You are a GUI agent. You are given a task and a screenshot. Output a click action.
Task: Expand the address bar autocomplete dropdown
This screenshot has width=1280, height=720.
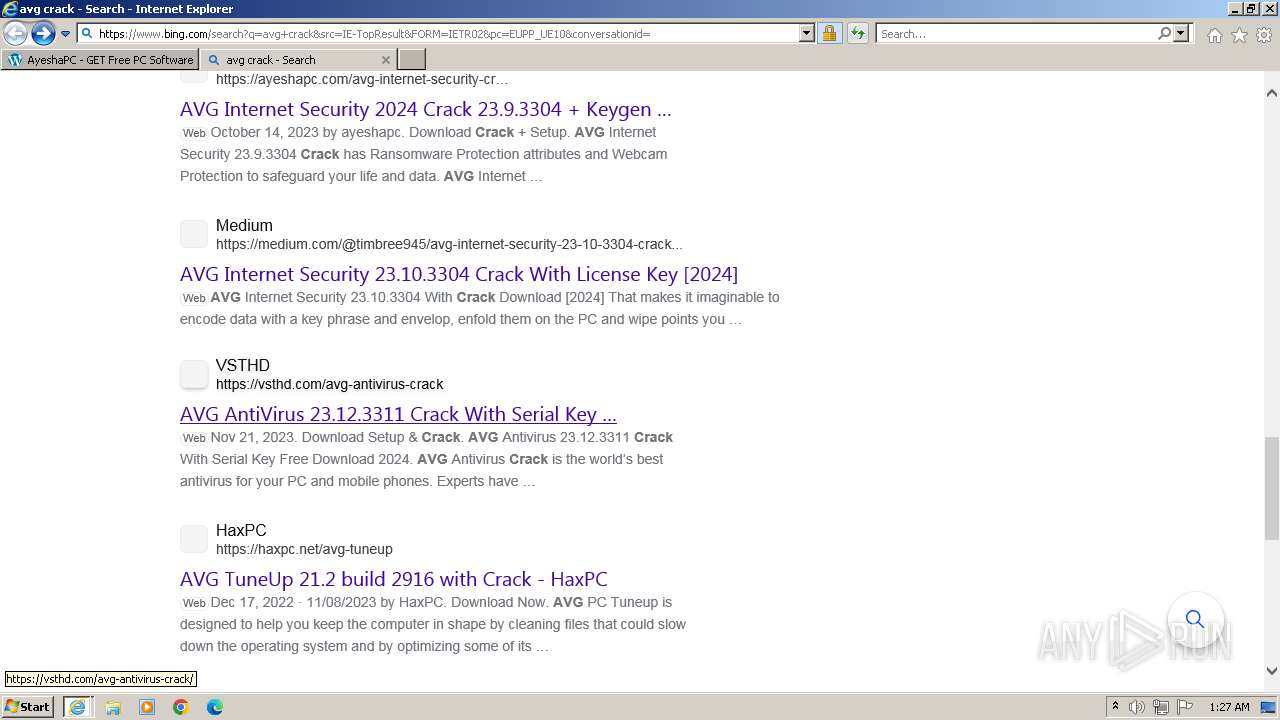(x=807, y=34)
